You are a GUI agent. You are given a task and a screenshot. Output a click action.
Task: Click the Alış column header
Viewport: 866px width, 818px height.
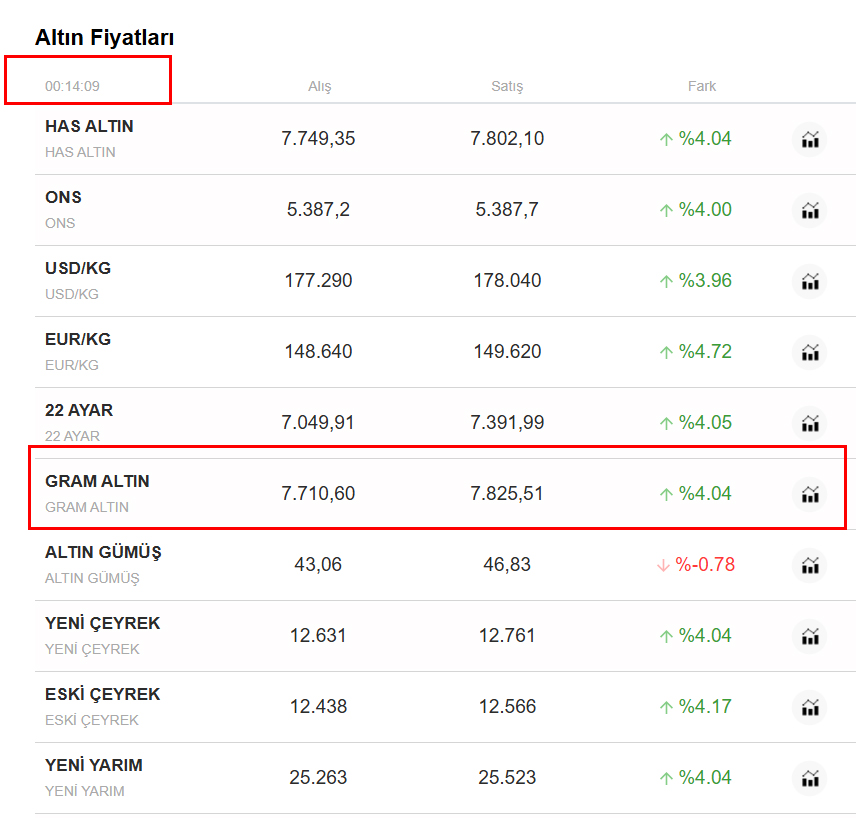click(319, 87)
